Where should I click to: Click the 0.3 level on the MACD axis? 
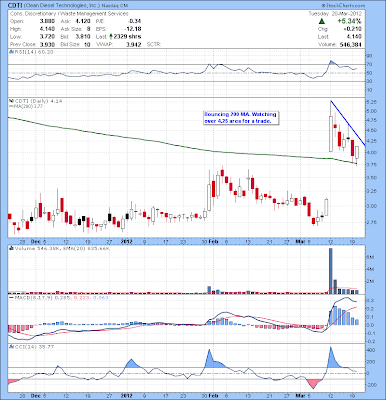[370, 300]
